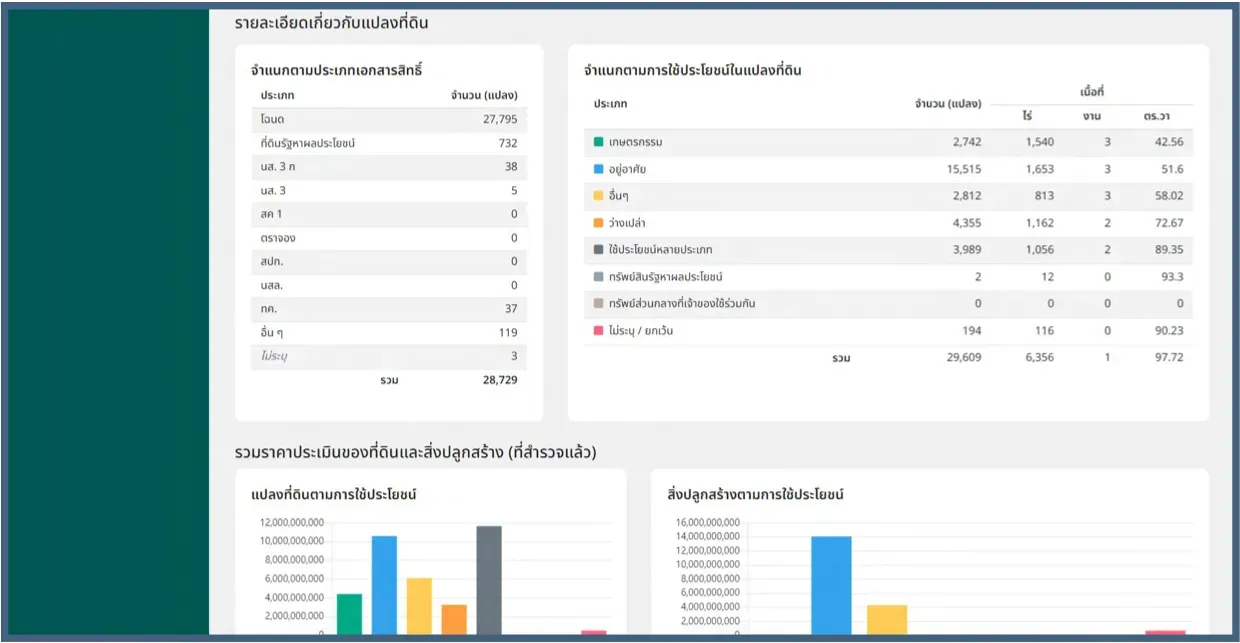Click the green เกษตรกรรม color swatch

click(x=598, y=142)
